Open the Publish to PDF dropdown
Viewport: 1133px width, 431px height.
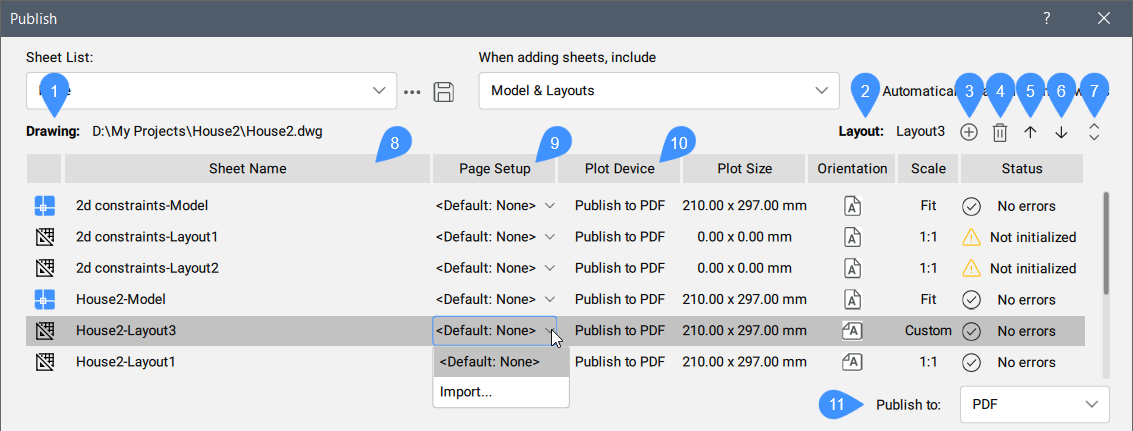[1034, 404]
